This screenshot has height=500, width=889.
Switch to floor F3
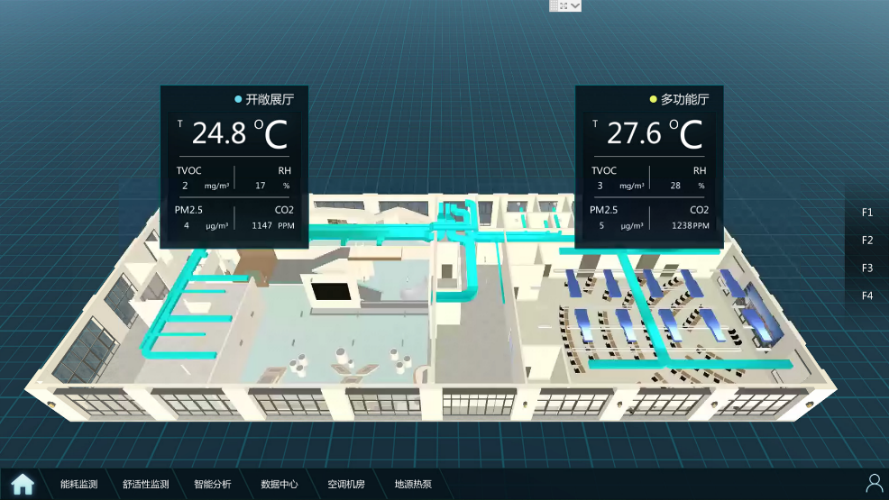(867, 268)
